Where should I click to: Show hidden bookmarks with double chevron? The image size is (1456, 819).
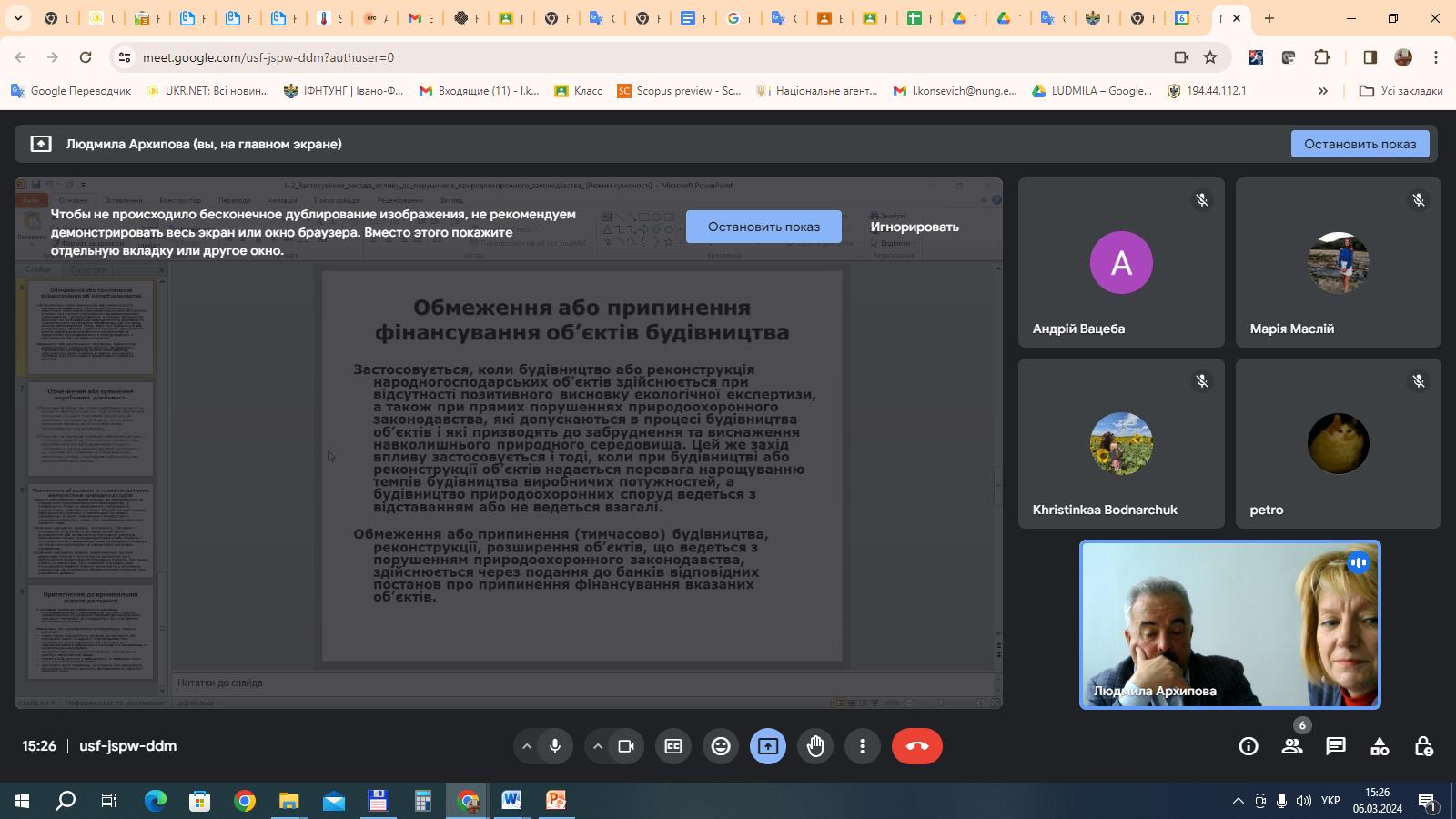point(1322,91)
